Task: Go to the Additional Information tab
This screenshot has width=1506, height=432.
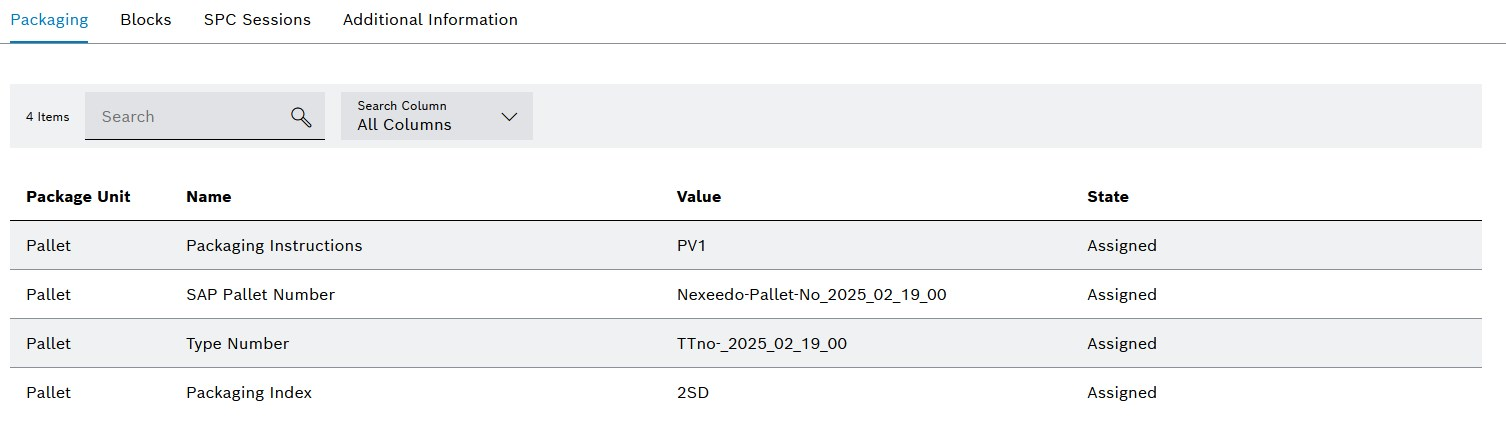Action: (430, 20)
